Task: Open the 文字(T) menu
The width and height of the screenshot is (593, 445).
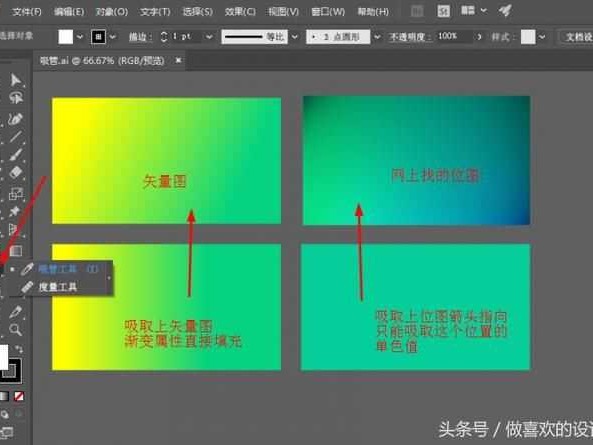Action: point(155,12)
